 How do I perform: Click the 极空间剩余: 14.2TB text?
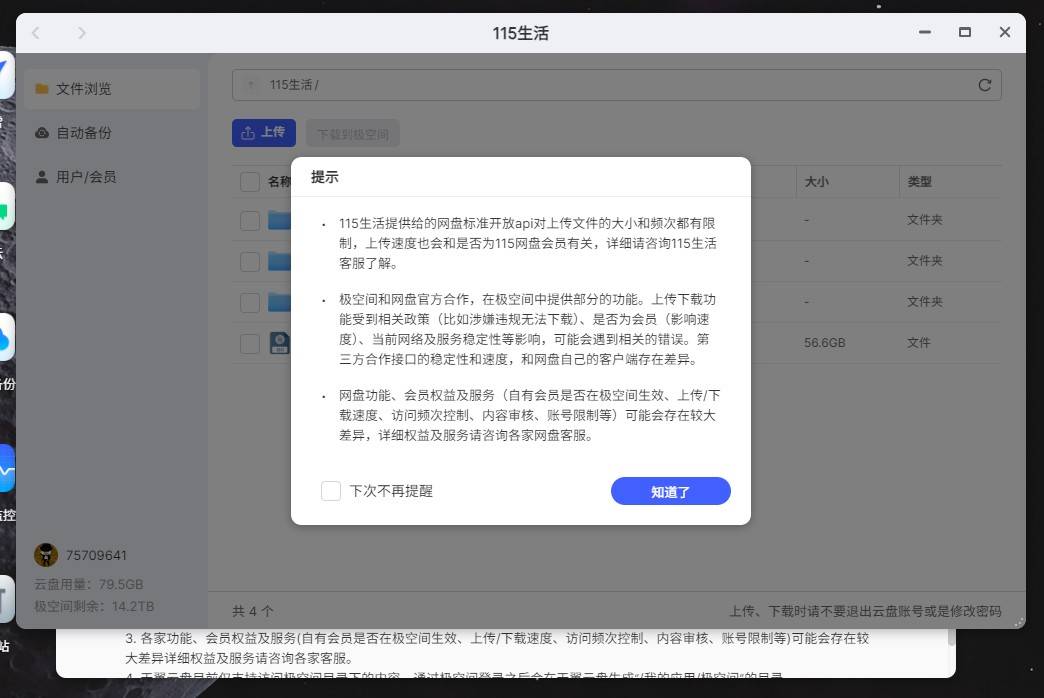(x=94, y=607)
